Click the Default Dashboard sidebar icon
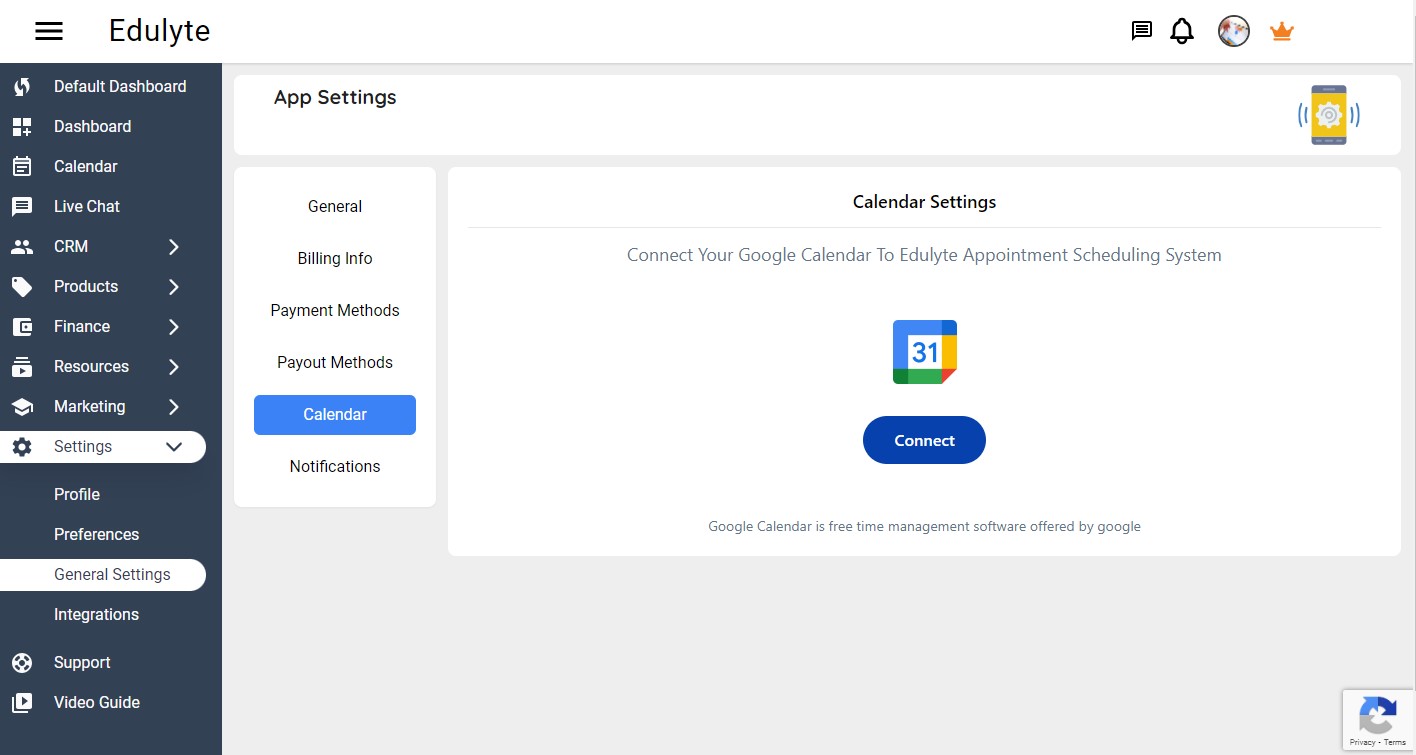The image size is (1416, 755). [x=22, y=87]
